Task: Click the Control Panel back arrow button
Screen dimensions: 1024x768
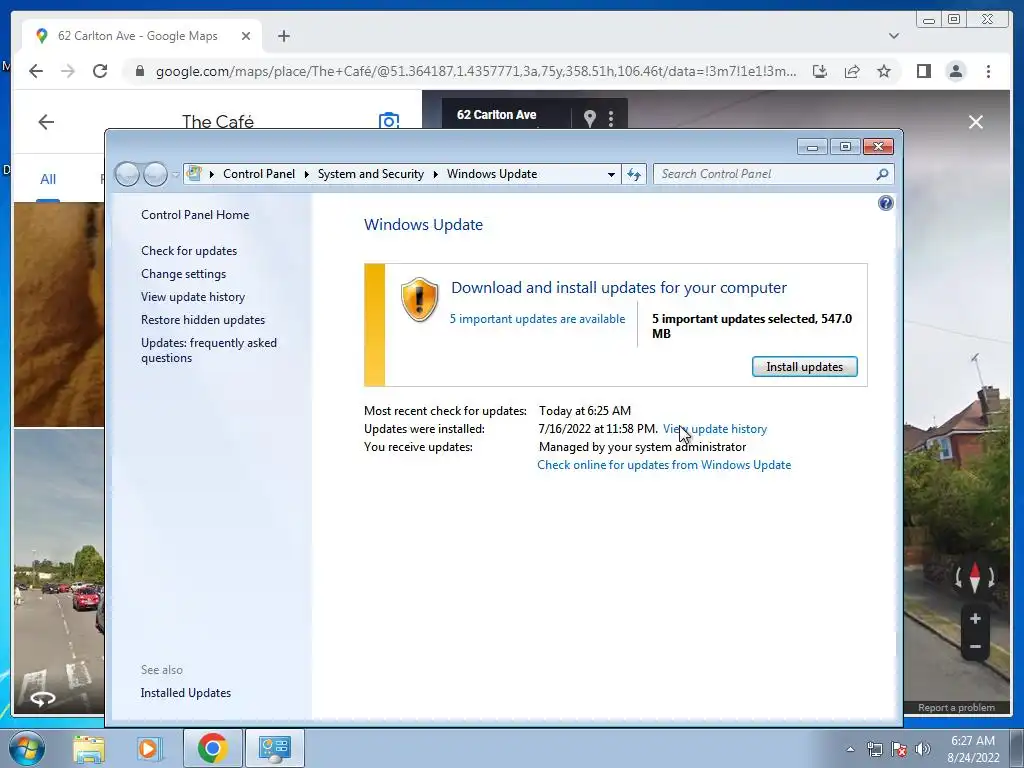Action: (x=127, y=174)
